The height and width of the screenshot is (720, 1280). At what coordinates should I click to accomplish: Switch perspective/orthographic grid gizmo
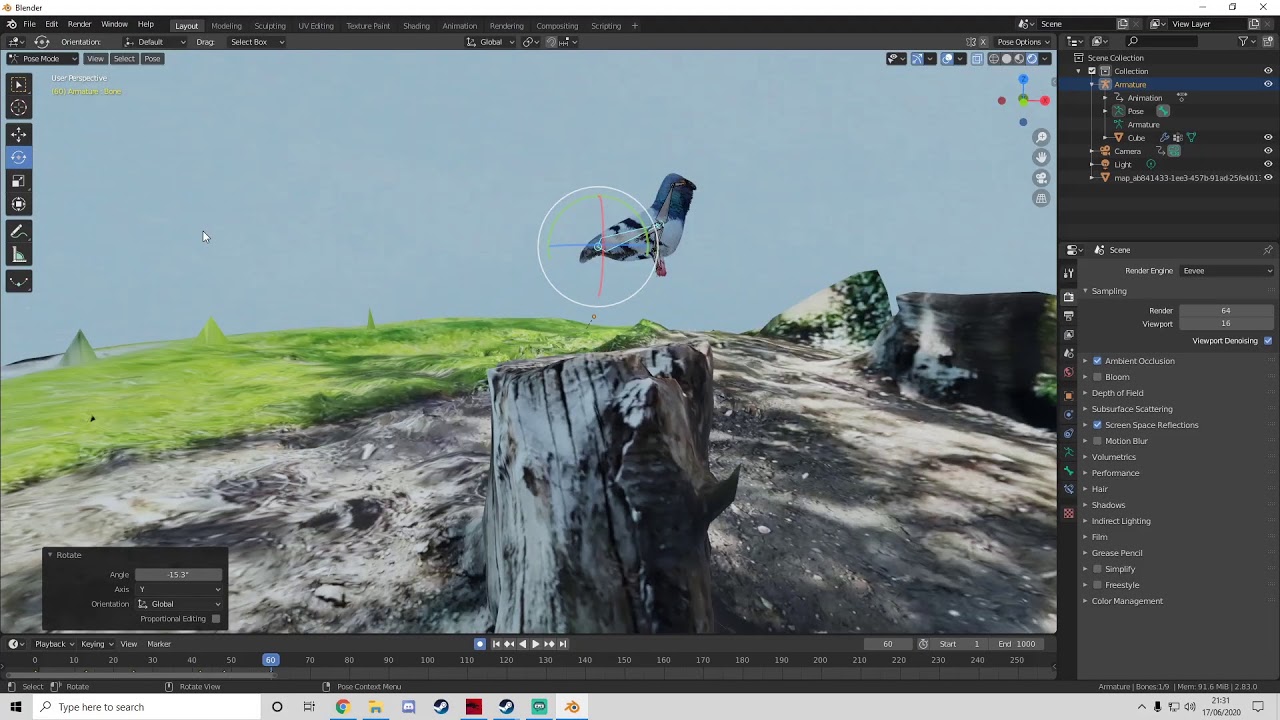[x=1041, y=198]
